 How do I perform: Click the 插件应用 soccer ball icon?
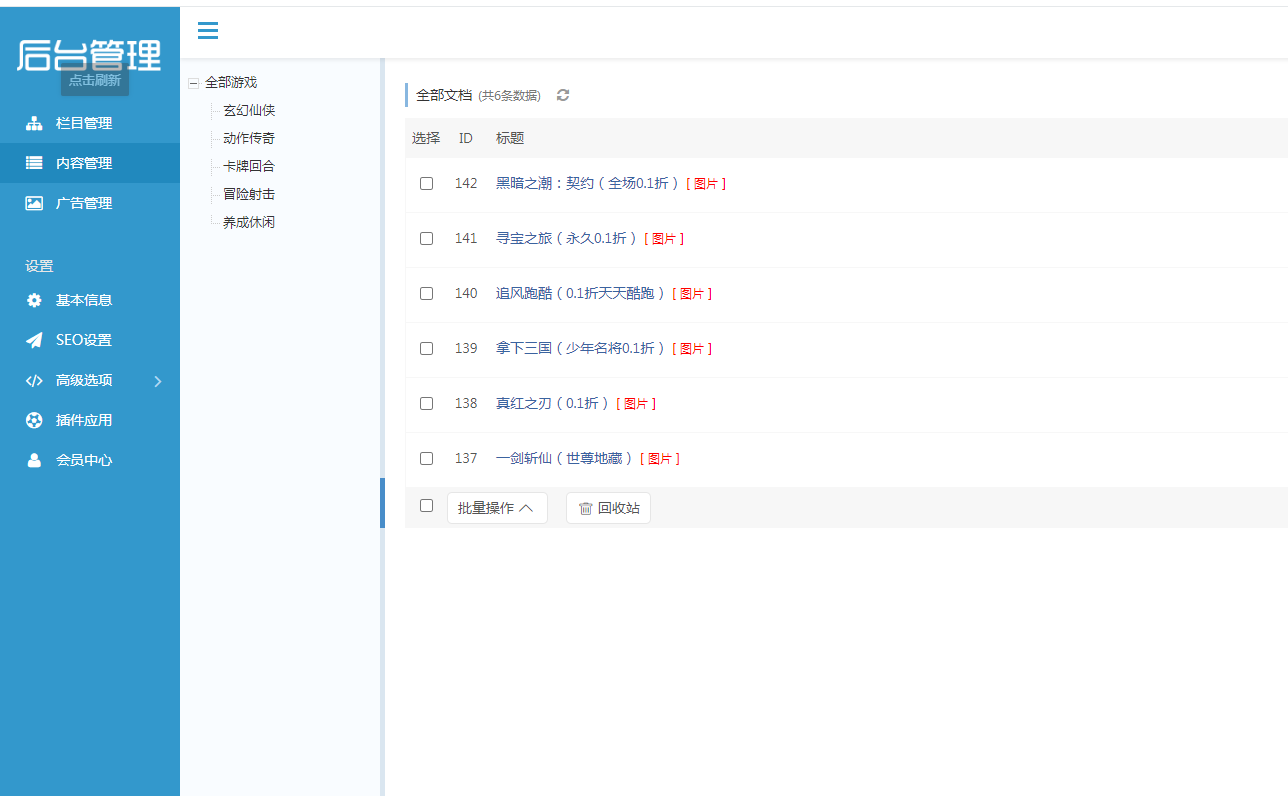coord(34,420)
